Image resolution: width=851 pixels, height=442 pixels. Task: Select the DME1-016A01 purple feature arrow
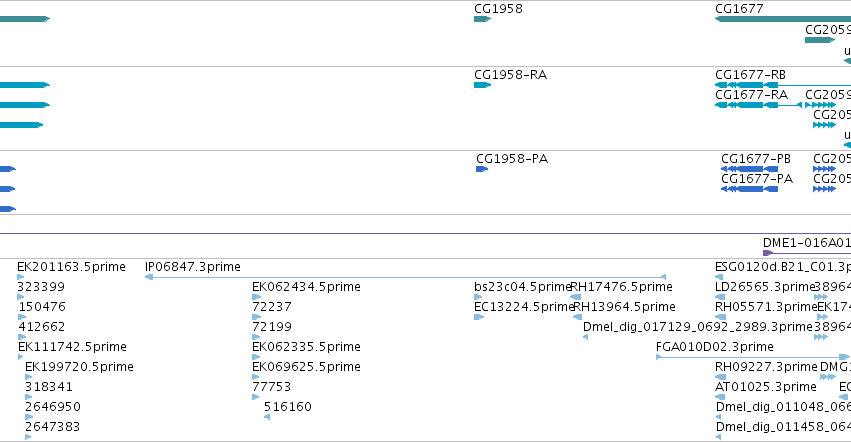pyautogui.click(x=806, y=253)
